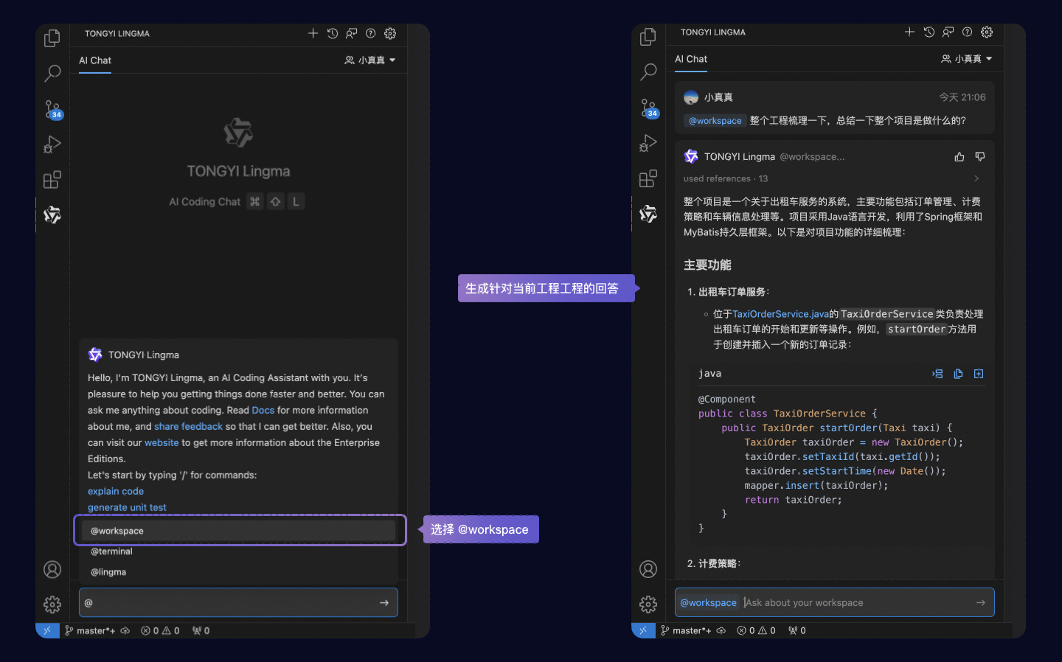Viewport: 1062px width, 662px height.
Task: Like the TONGYI Lingma answer with thumbs up
Action: coord(960,157)
